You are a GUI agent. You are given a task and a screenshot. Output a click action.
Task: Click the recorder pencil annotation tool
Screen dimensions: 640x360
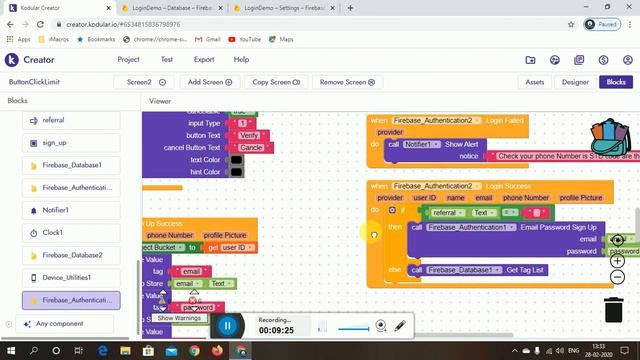tap(400, 325)
